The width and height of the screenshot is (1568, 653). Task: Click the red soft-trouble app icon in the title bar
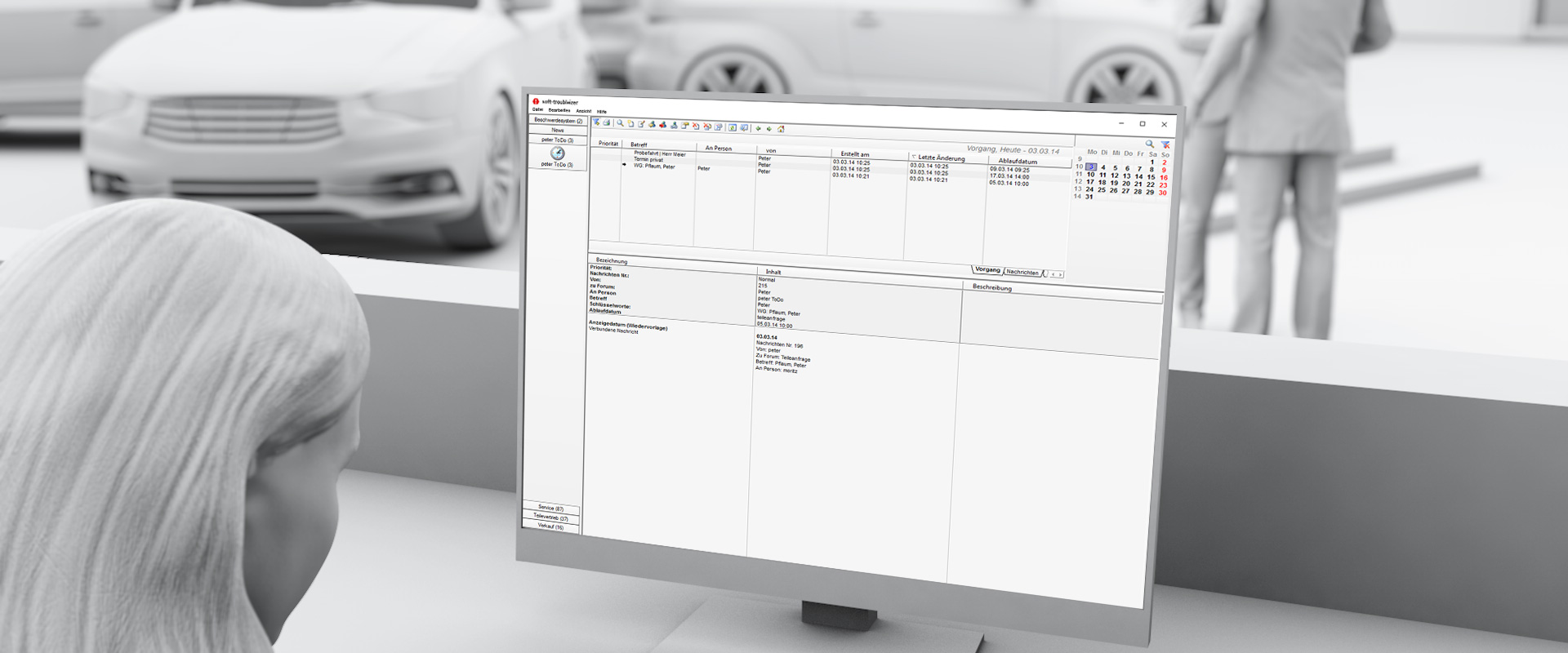pyautogui.click(x=536, y=101)
